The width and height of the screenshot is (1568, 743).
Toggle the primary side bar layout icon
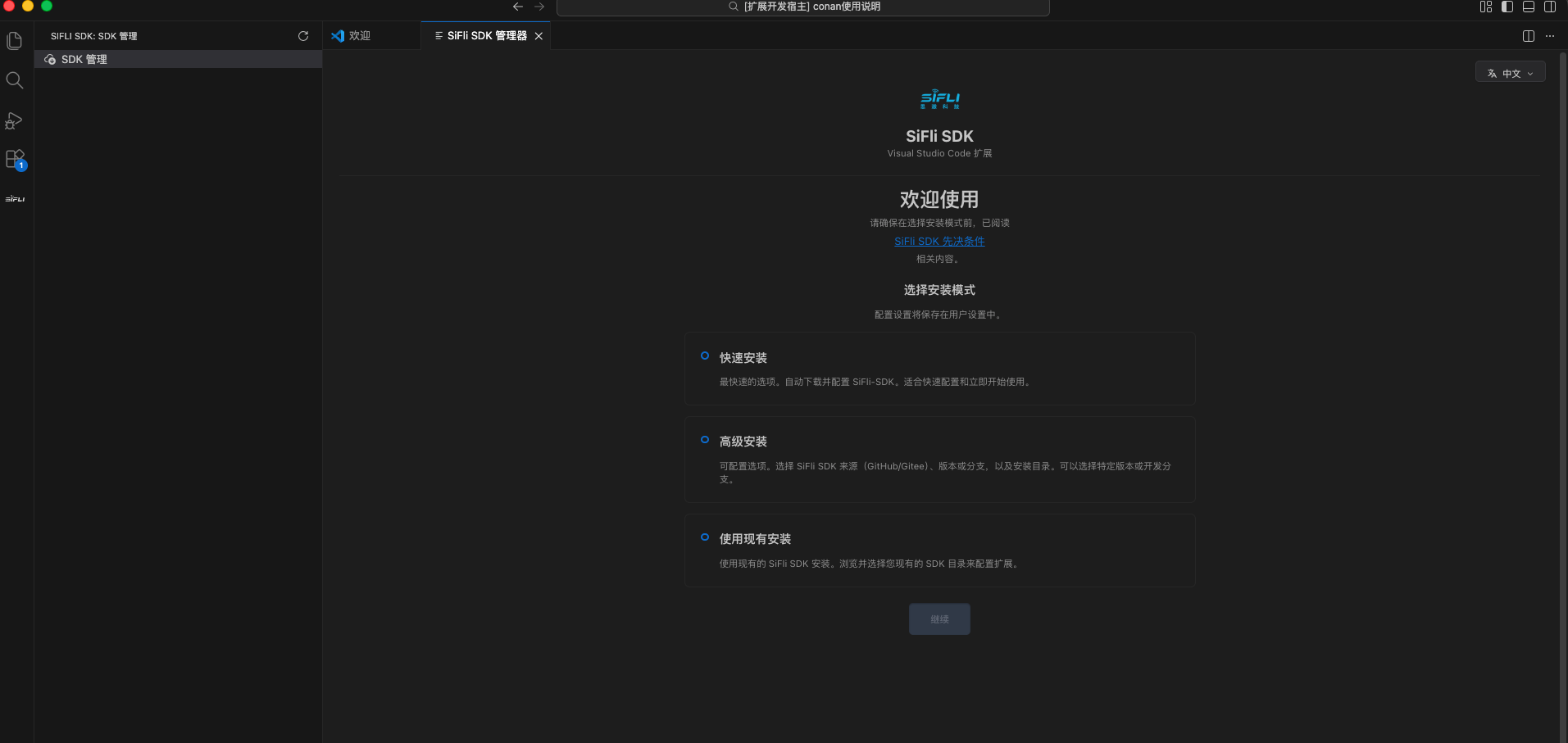point(1507,7)
